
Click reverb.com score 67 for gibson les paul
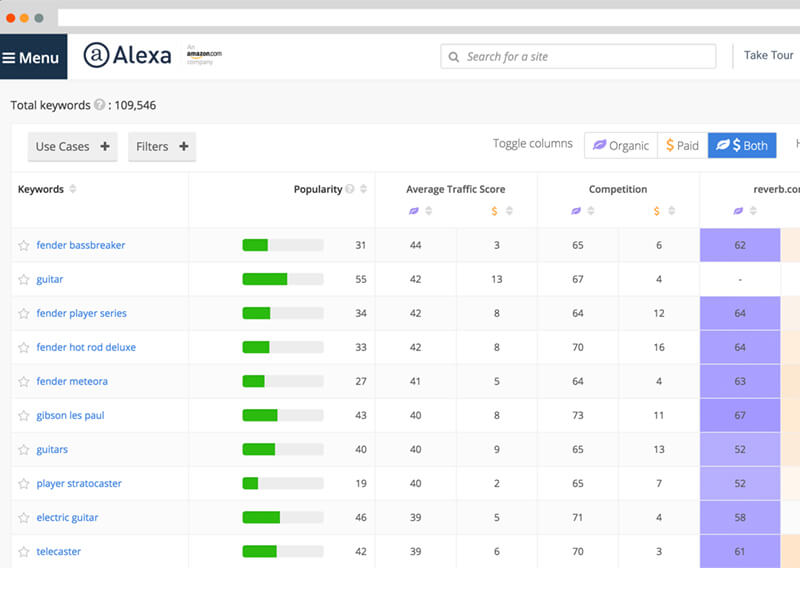tap(740, 415)
